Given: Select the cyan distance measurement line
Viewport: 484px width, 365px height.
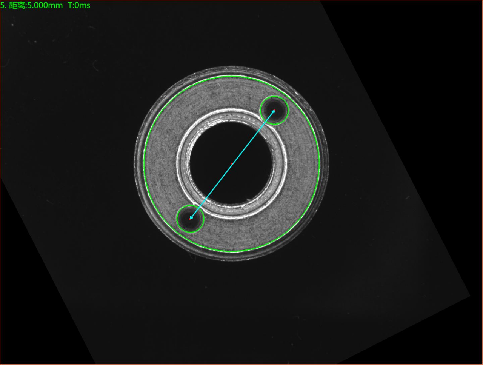Looking at the screenshot, I should pos(232,165).
